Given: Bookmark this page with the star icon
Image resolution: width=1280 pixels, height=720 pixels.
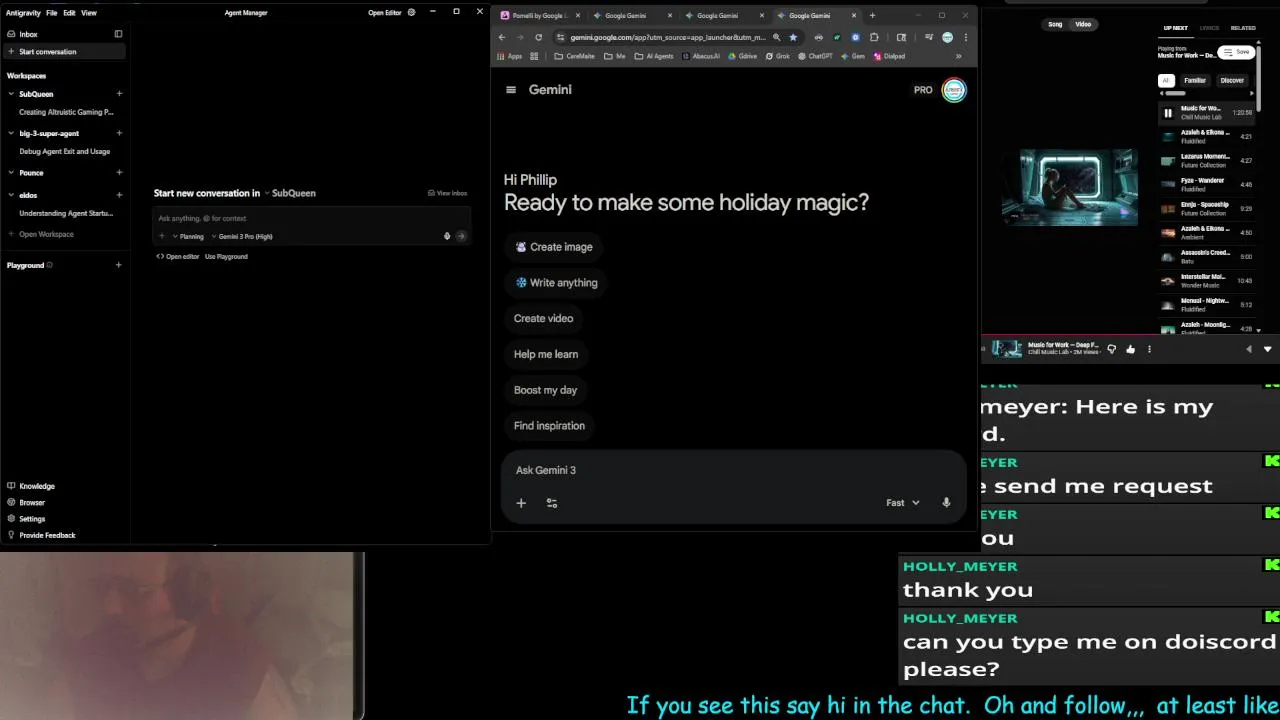Looking at the screenshot, I should pyautogui.click(x=793, y=37).
